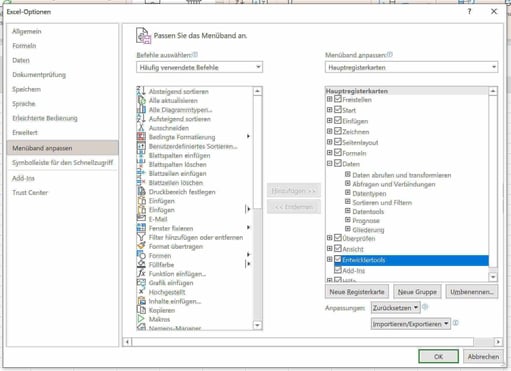Select the Makros play icon
The width and height of the screenshot is (511, 371).
[141, 319]
